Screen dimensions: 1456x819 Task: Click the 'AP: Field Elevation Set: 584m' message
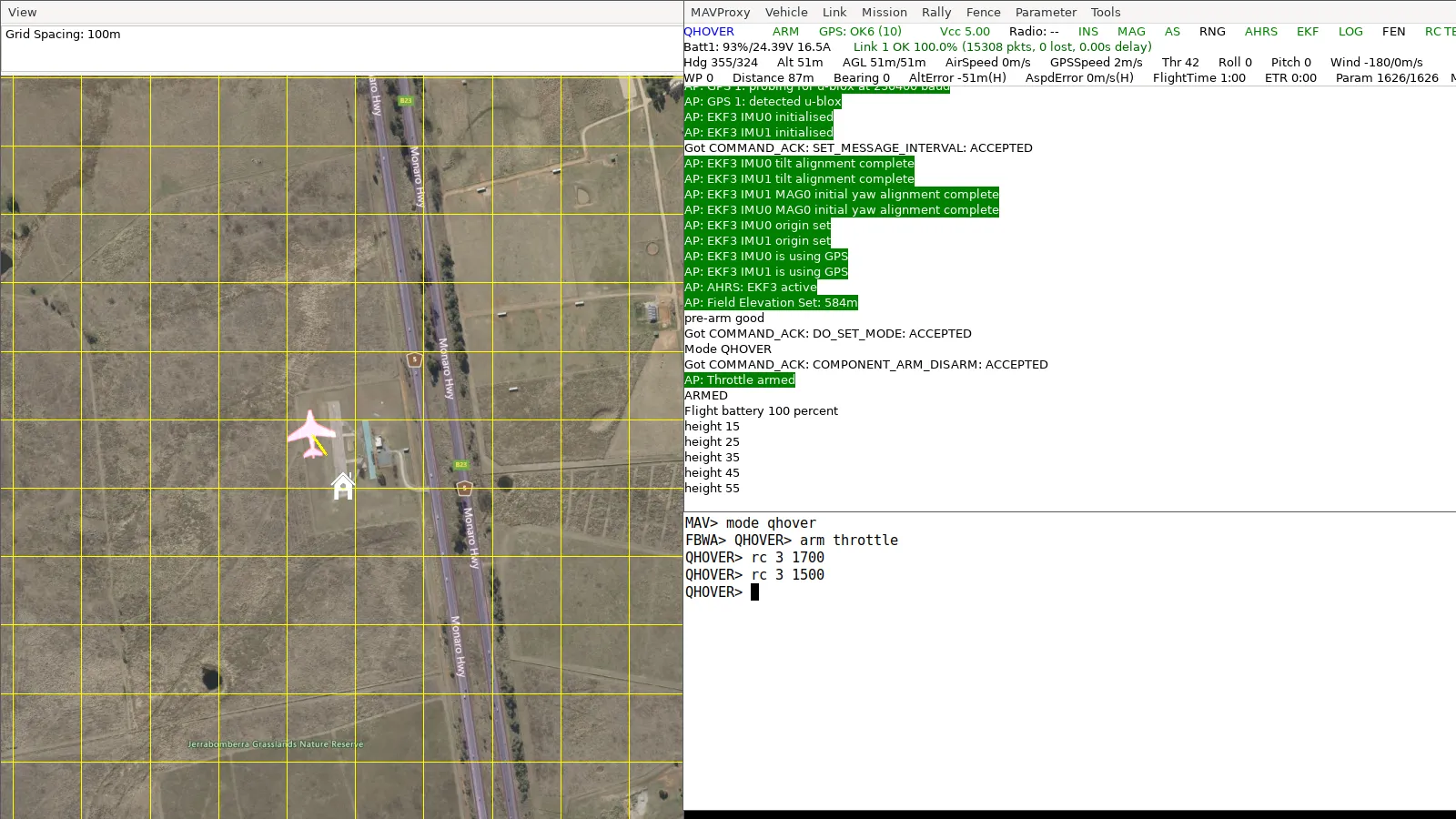(771, 302)
